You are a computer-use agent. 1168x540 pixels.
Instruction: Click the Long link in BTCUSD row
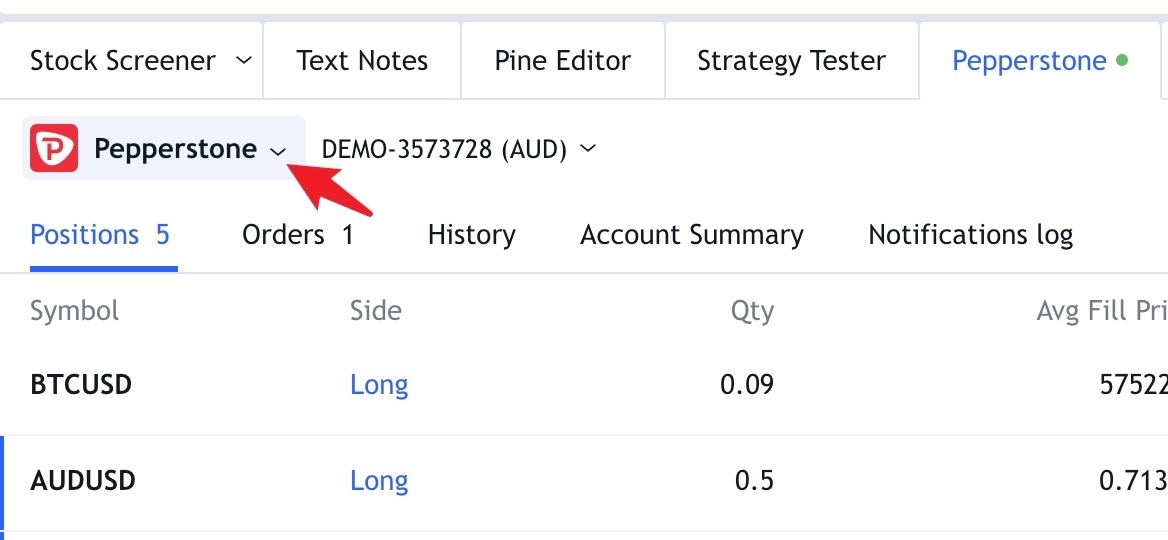(x=379, y=385)
